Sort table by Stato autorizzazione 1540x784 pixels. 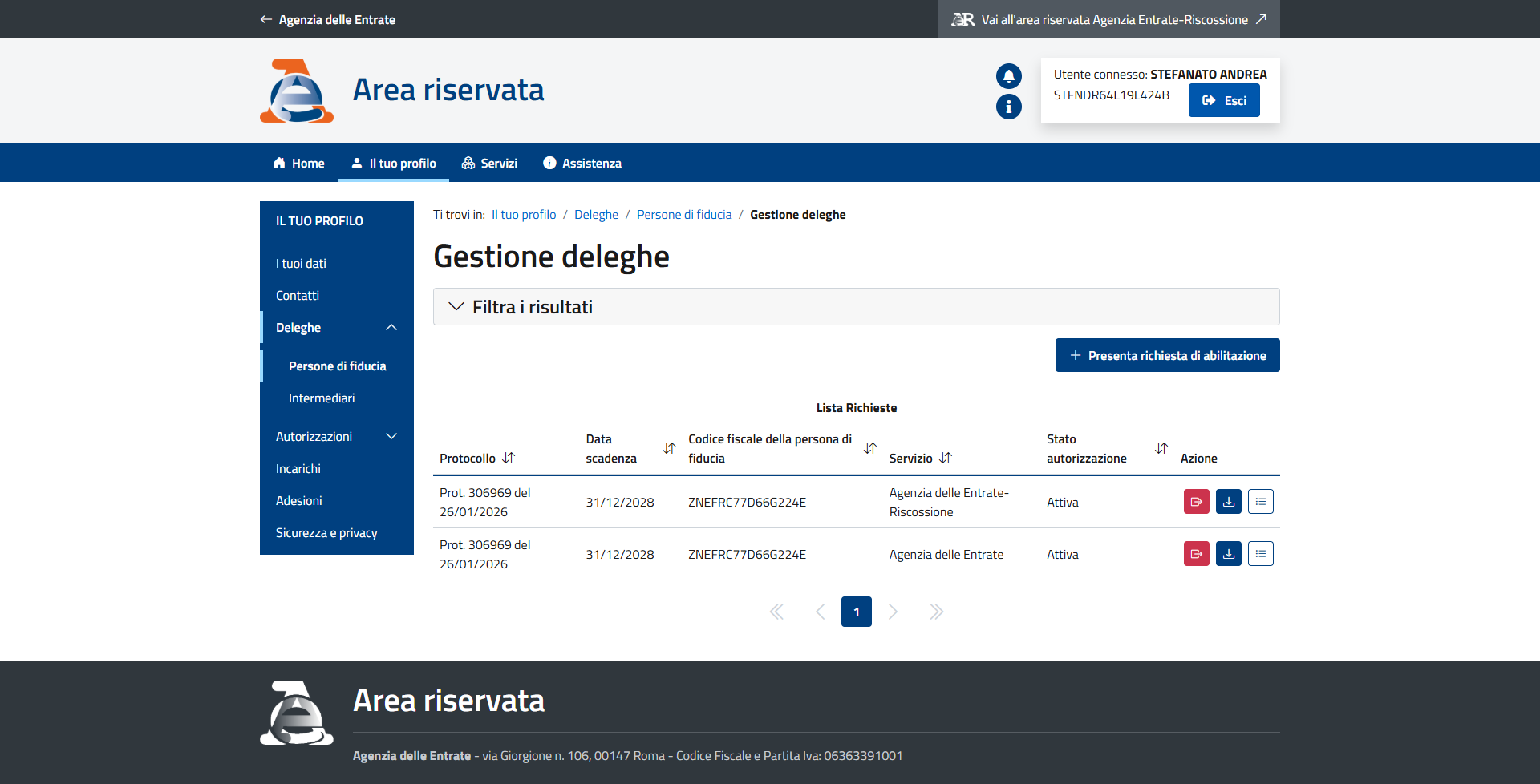click(x=1161, y=448)
